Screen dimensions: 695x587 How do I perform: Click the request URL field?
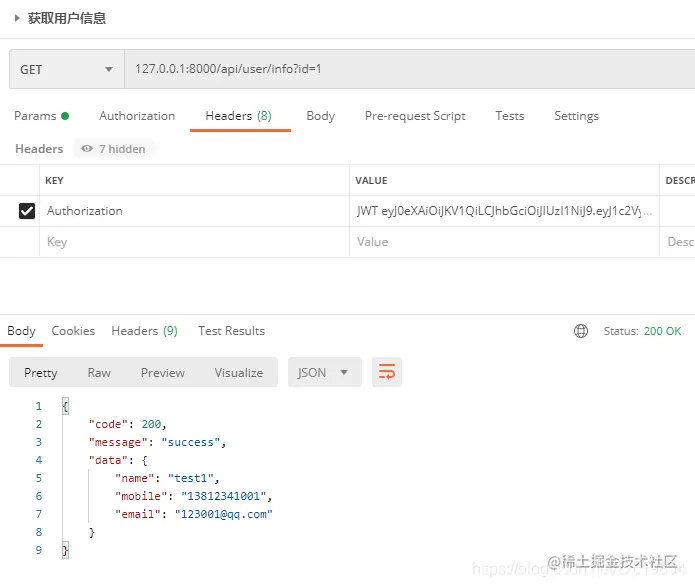point(410,69)
